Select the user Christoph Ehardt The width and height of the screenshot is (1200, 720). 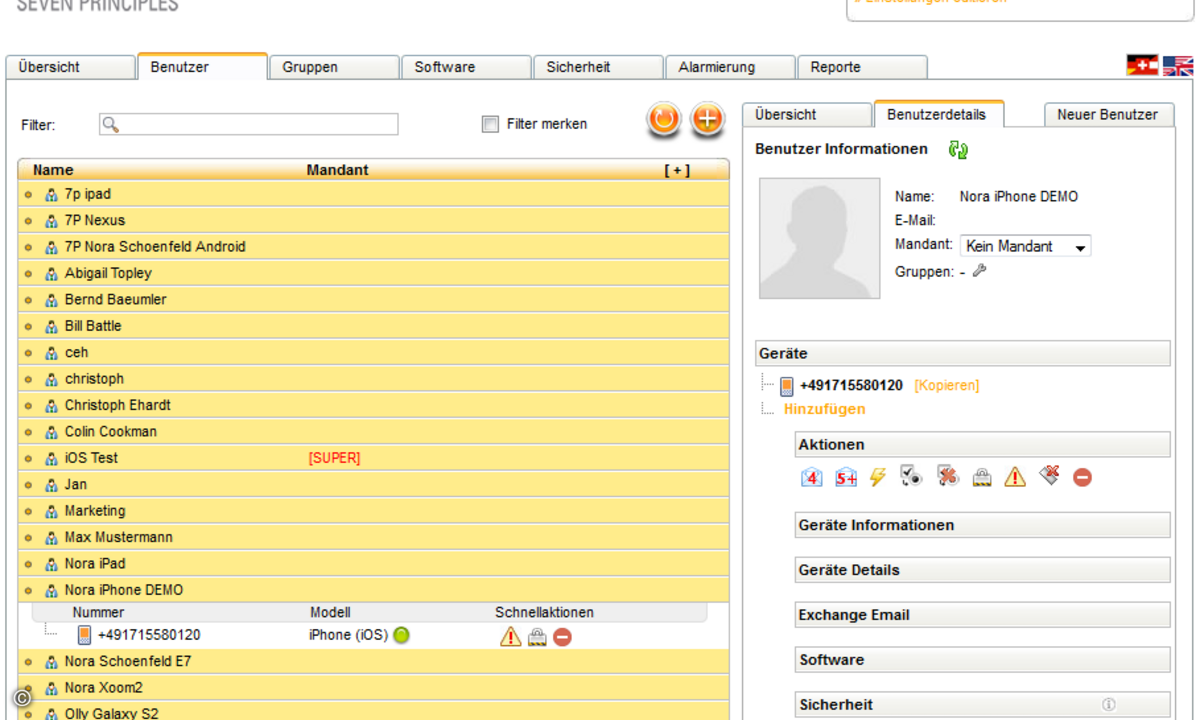(x=374, y=405)
